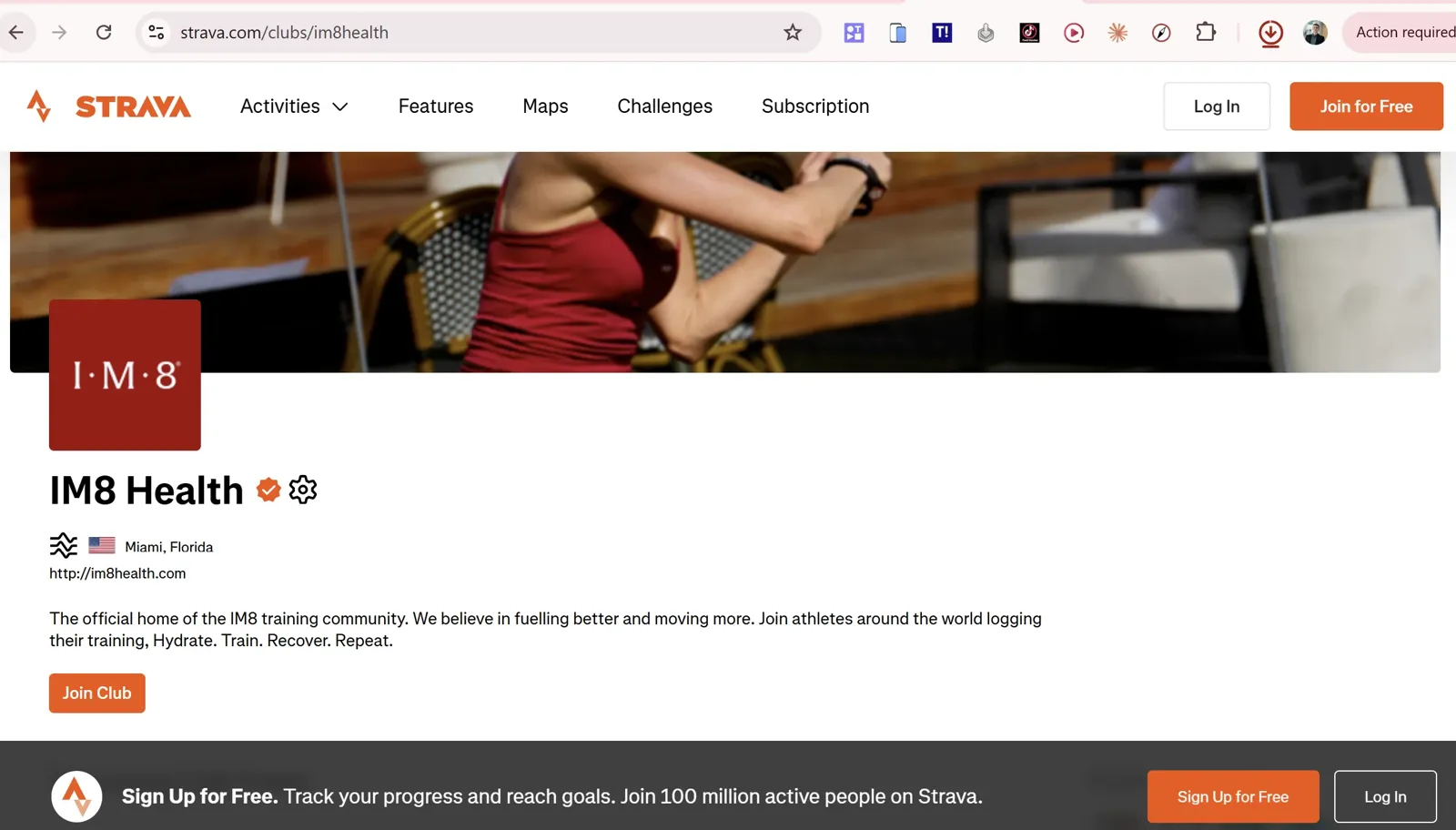Open the purple grid extension icon

coord(854,33)
